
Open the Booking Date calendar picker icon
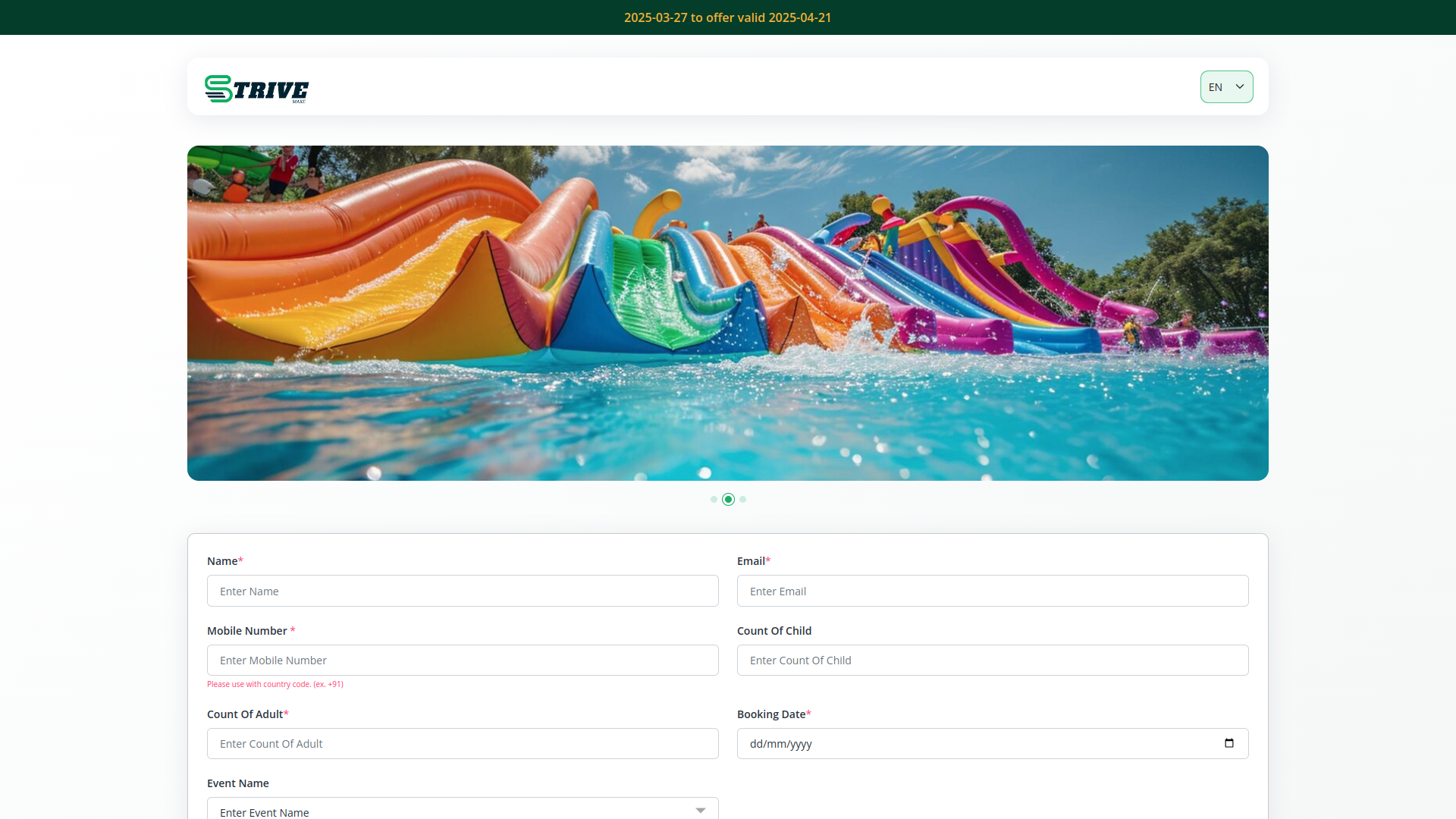coord(1228,743)
